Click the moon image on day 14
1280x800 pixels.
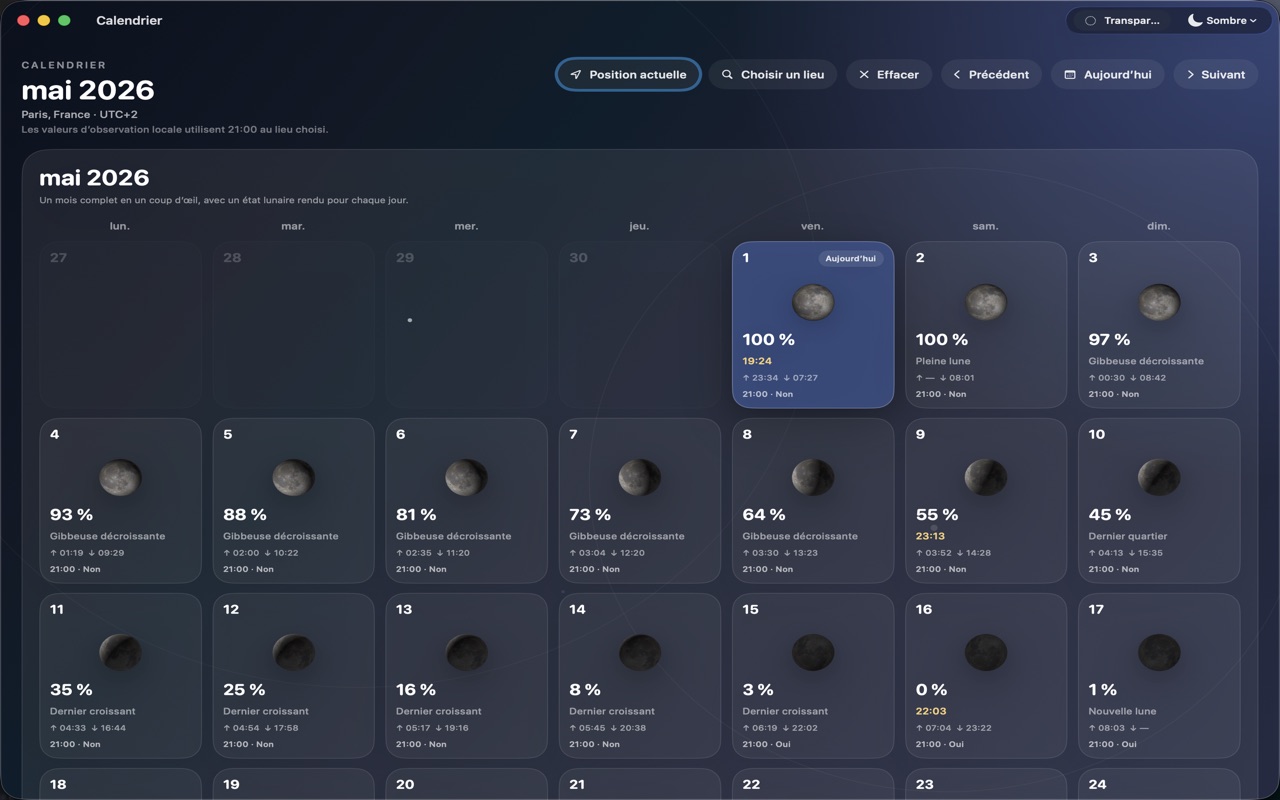pyautogui.click(x=639, y=652)
